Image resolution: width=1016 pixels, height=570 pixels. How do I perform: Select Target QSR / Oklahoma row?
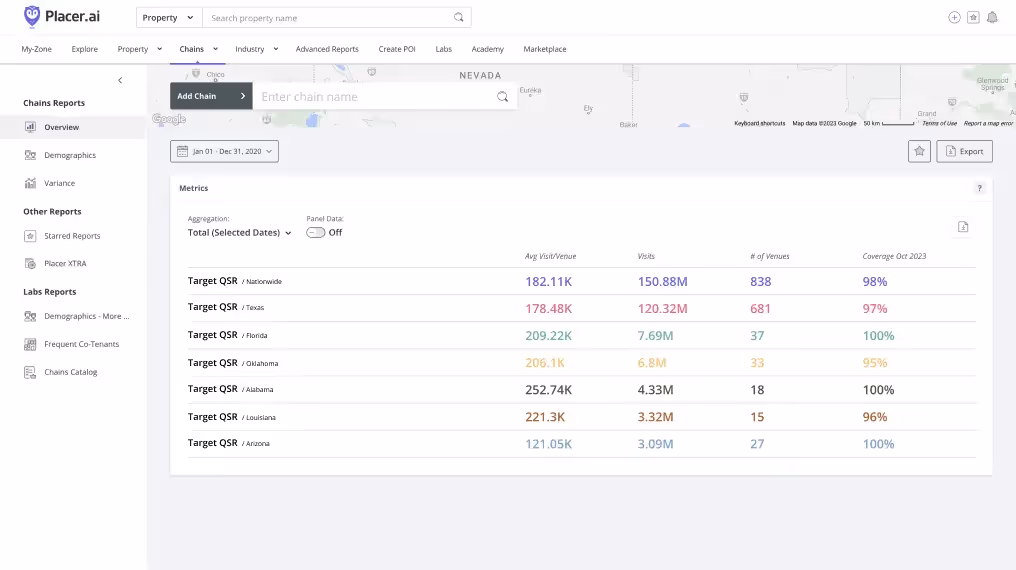(582, 363)
